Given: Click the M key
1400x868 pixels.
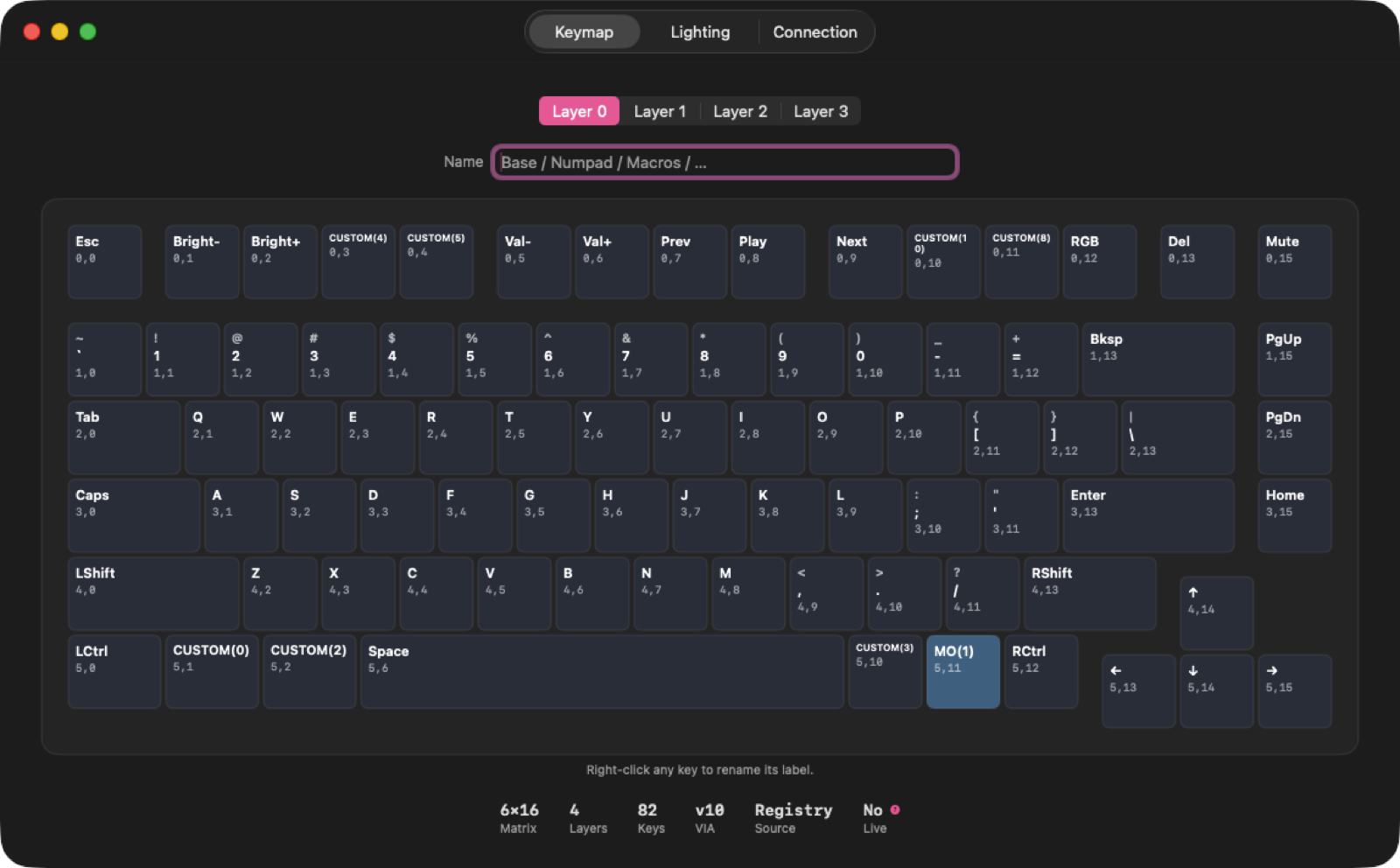Looking at the screenshot, I should [748, 593].
